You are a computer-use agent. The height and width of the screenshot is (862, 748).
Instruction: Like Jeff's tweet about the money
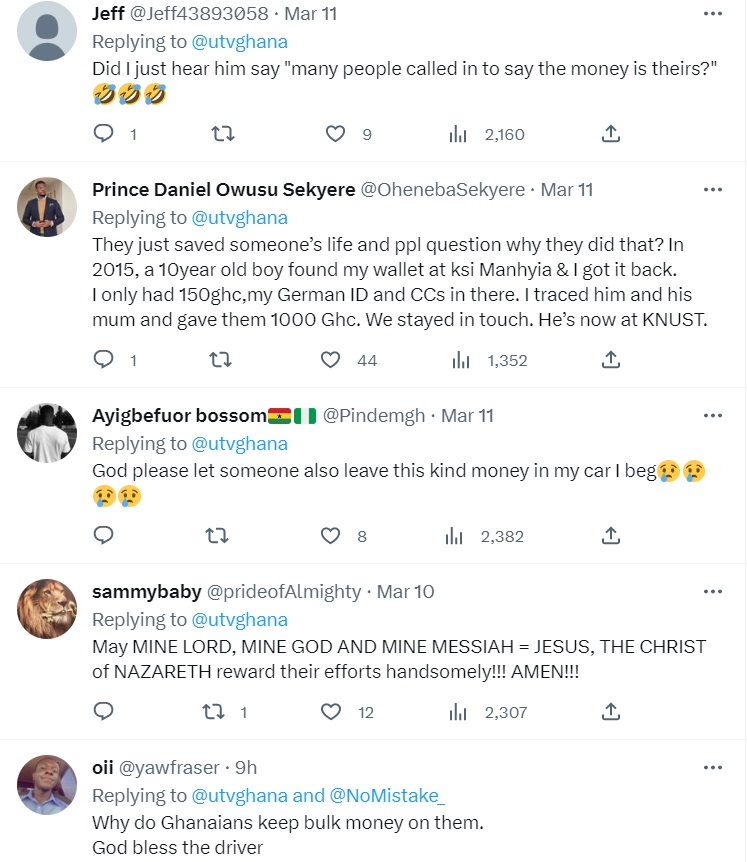(335, 134)
